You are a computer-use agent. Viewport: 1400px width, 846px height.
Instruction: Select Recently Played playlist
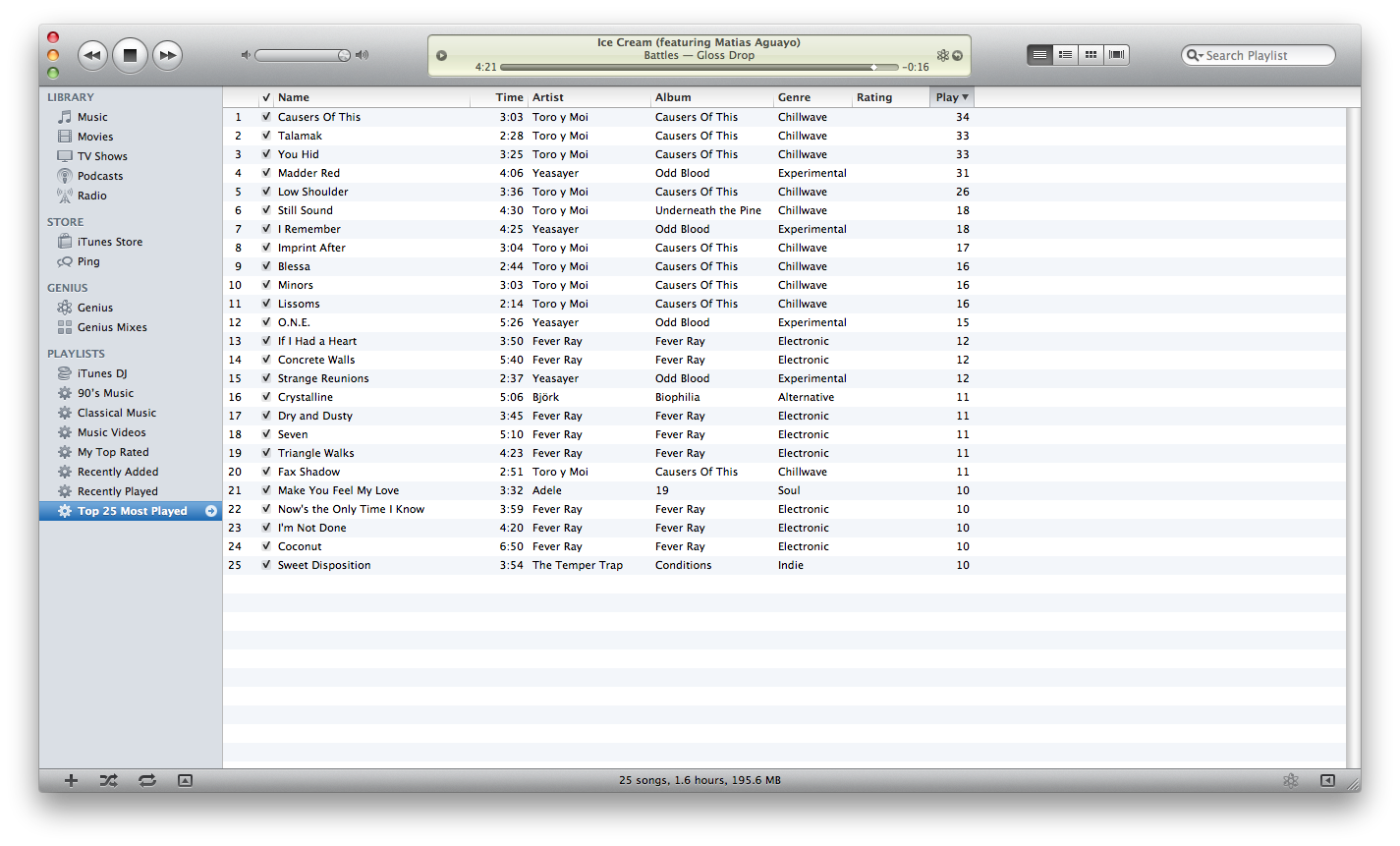117,491
